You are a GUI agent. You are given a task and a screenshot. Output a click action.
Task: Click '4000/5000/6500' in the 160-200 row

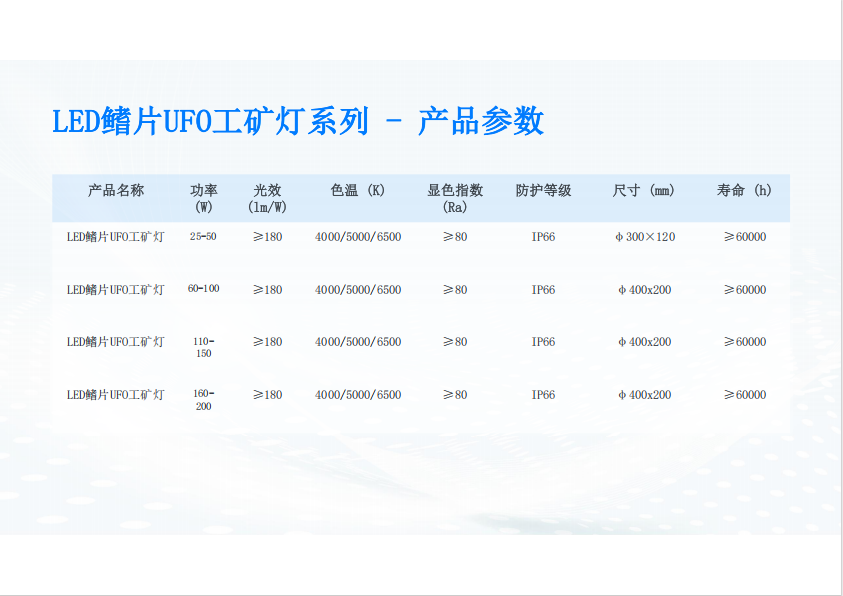click(x=358, y=395)
